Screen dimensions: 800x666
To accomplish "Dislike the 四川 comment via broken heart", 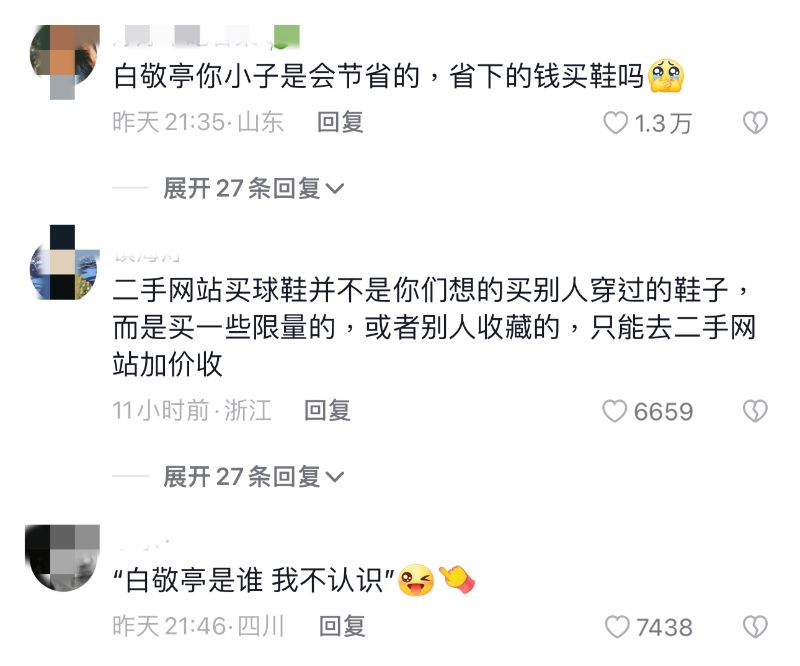I will tap(755, 627).
